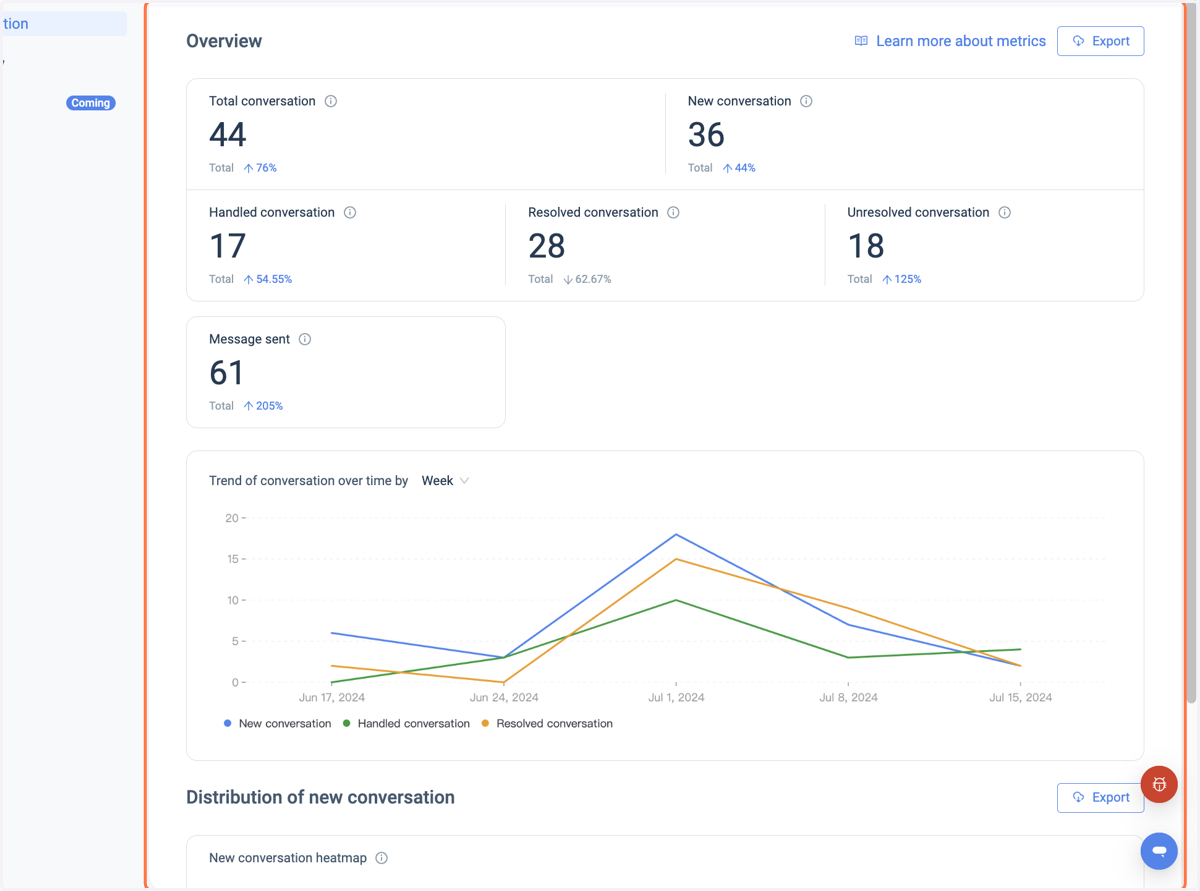Click Trend of conversation over time by label
The height and width of the screenshot is (891, 1200).
(308, 481)
